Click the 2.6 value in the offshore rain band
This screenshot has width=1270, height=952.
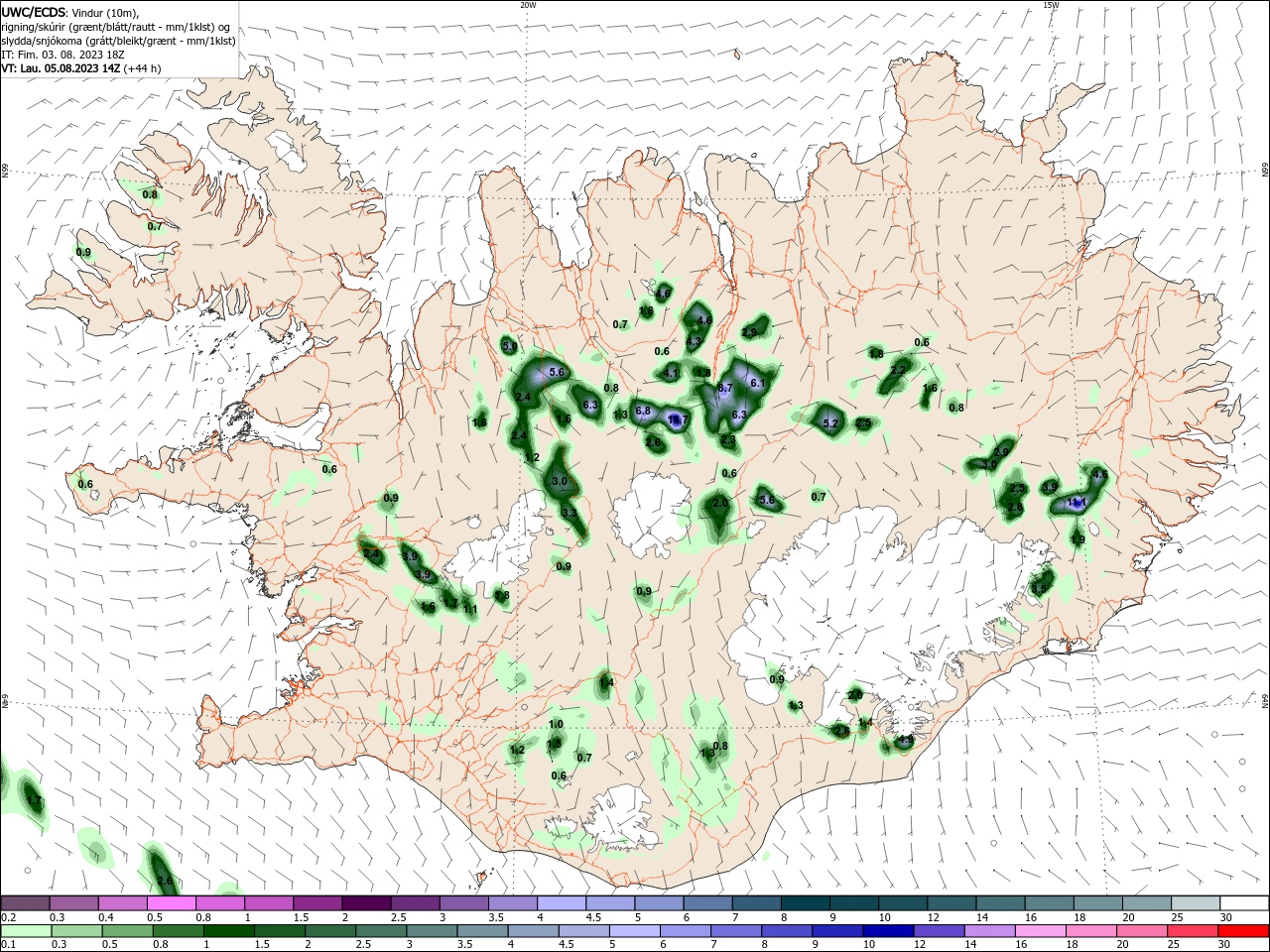pos(165,881)
